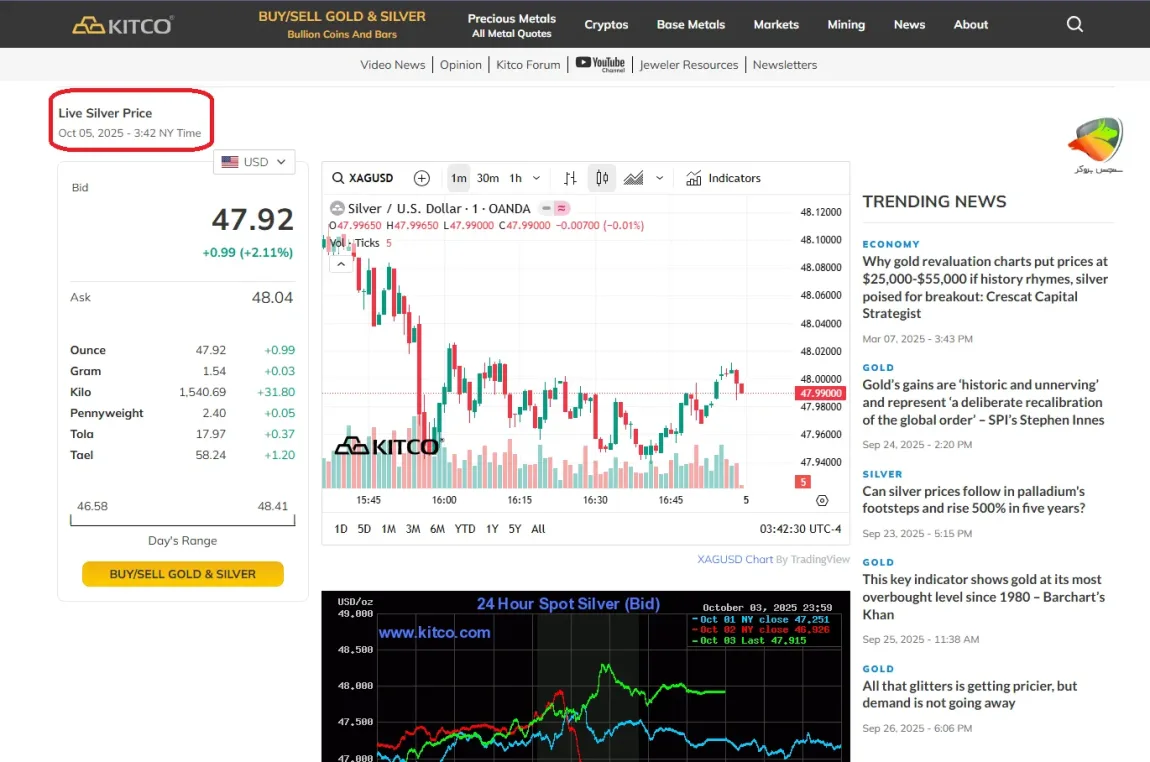This screenshot has width=1150, height=762.
Task: Open the Cryptos menu
Action: 606,25
